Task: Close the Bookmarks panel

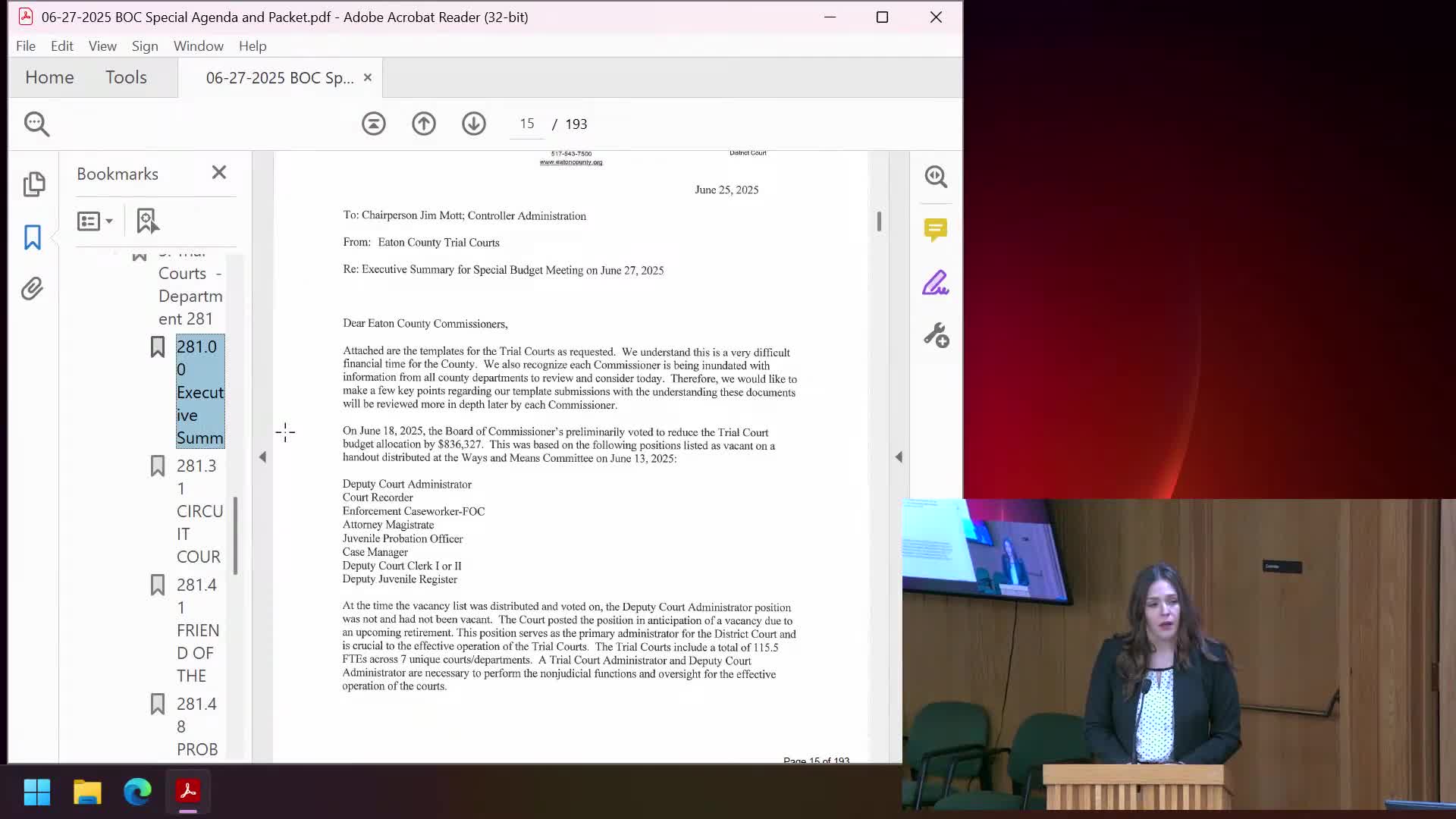Action: click(x=219, y=173)
